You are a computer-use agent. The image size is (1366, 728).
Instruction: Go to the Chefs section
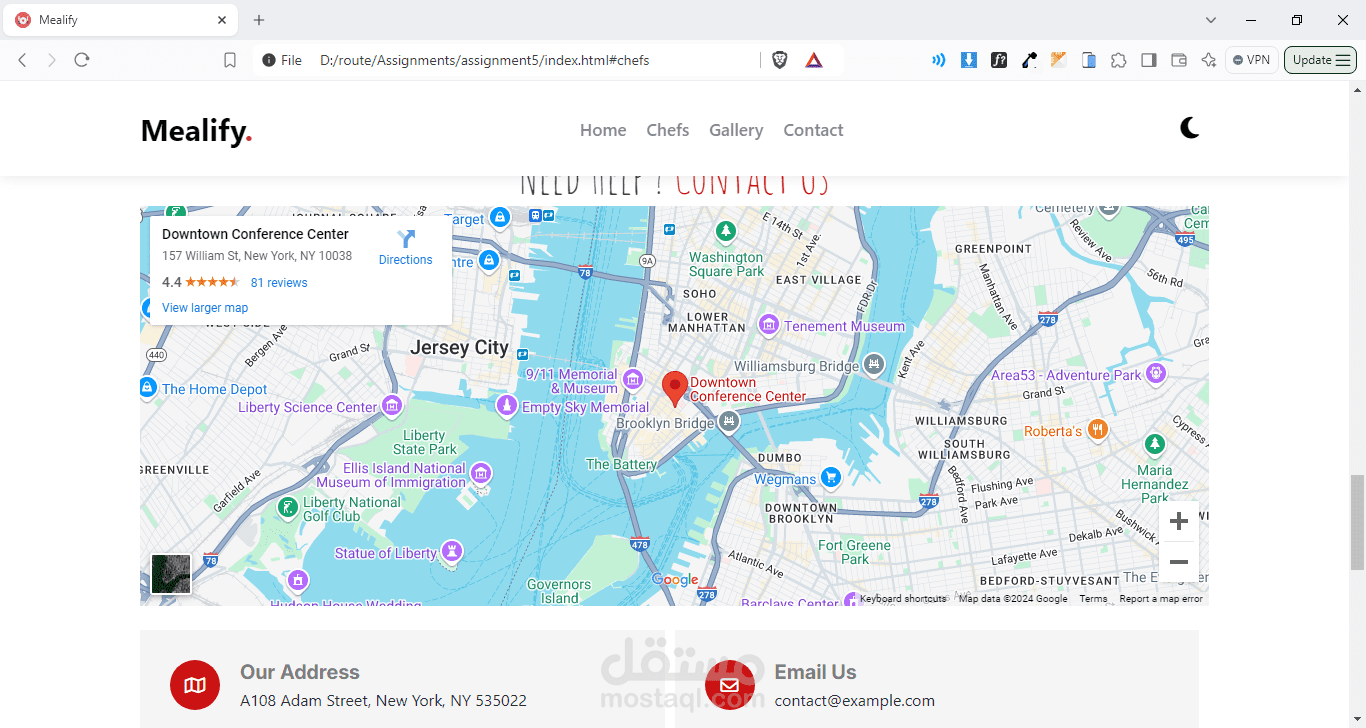pos(668,130)
